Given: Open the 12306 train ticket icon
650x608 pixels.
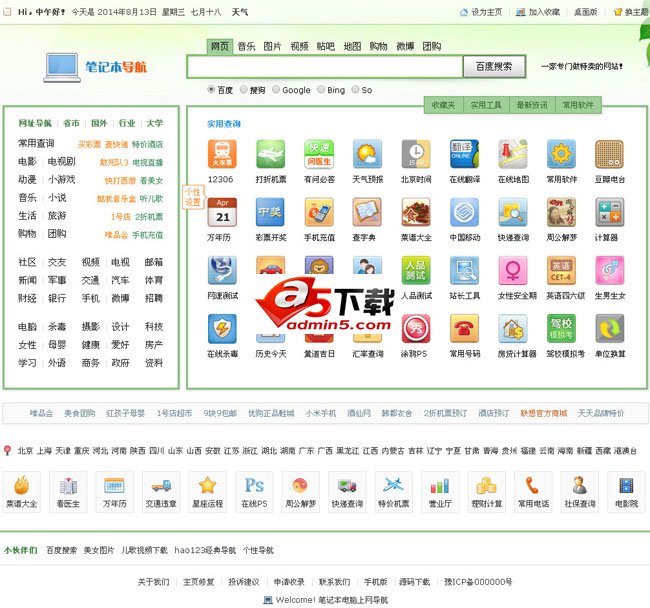Looking at the screenshot, I should coord(222,154).
